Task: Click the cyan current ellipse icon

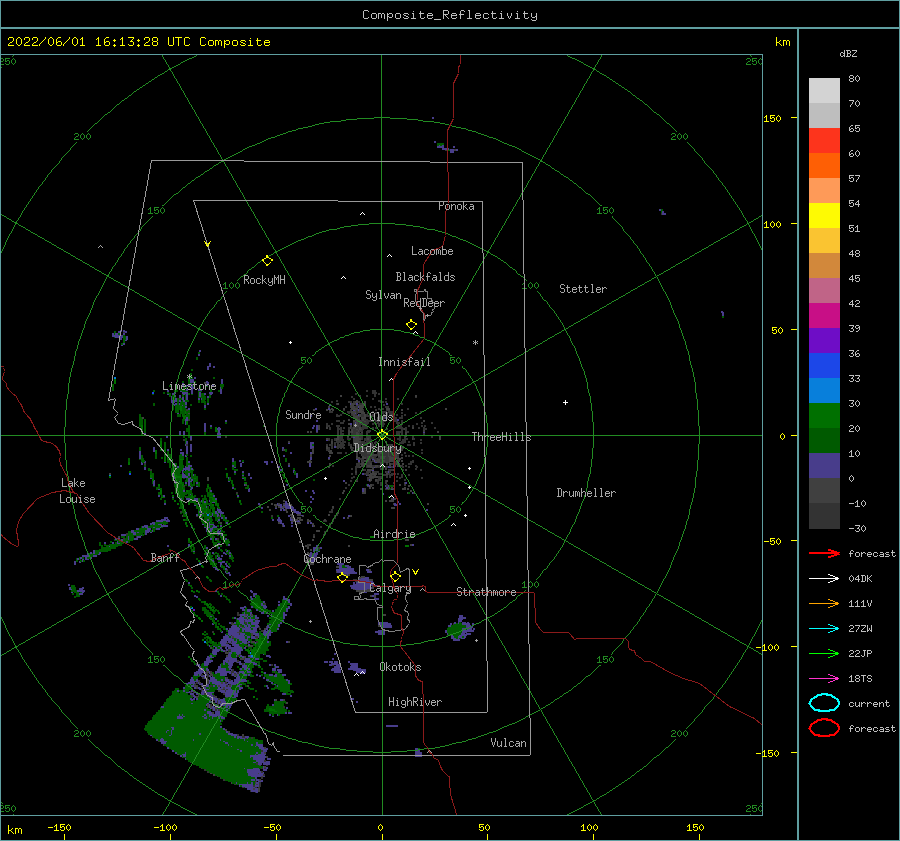Action: pos(824,703)
